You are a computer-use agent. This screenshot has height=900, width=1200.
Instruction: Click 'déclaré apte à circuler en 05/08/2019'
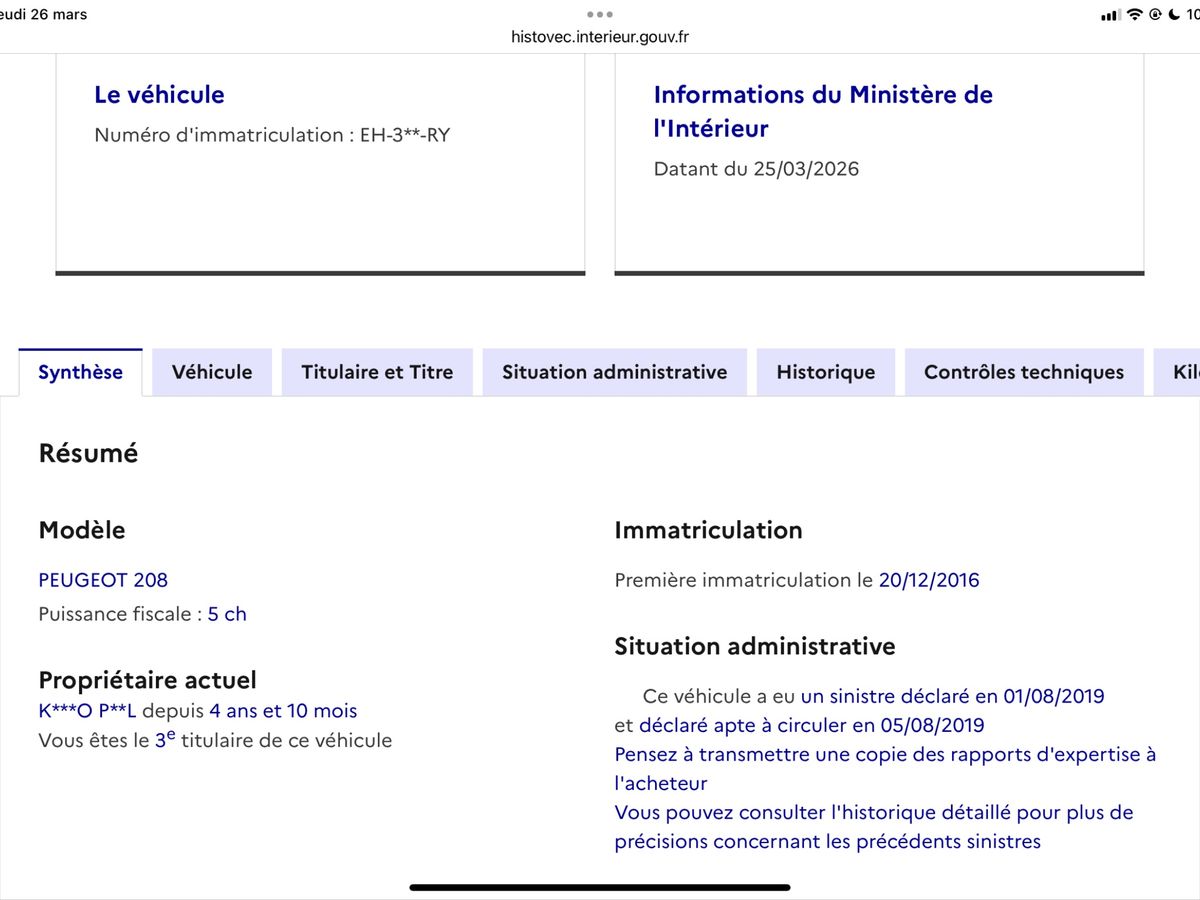click(x=812, y=725)
